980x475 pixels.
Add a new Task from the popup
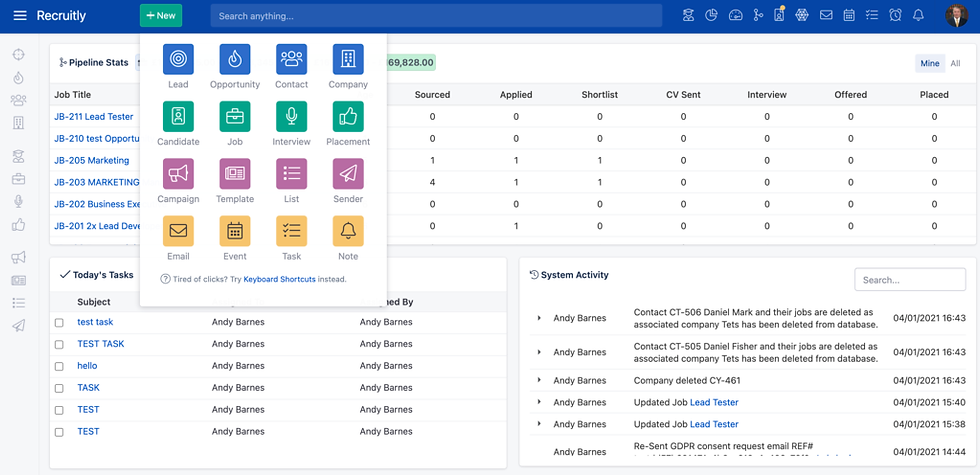pos(291,231)
